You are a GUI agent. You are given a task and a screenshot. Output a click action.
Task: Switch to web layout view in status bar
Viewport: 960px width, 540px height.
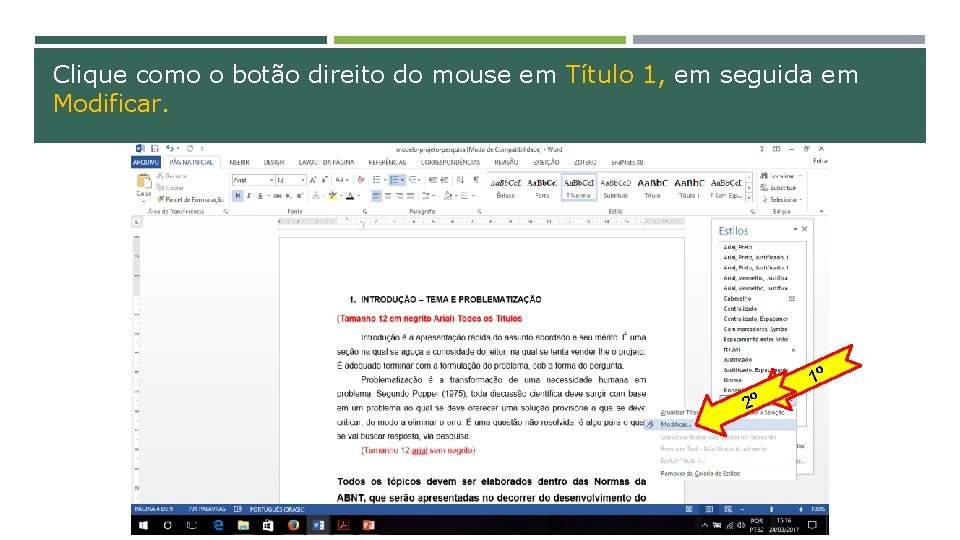click(x=728, y=509)
